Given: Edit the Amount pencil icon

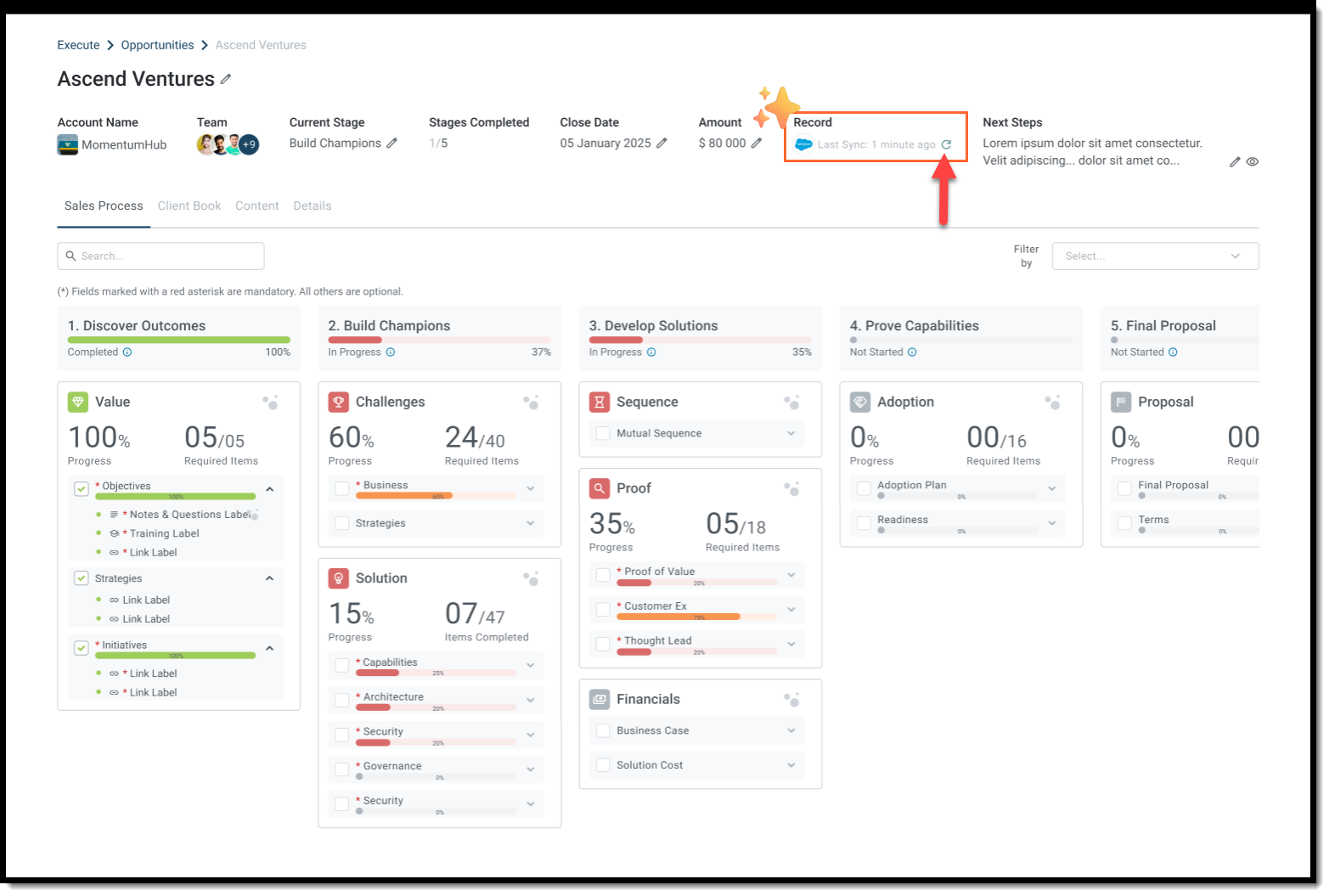Looking at the screenshot, I should (x=756, y=144).
